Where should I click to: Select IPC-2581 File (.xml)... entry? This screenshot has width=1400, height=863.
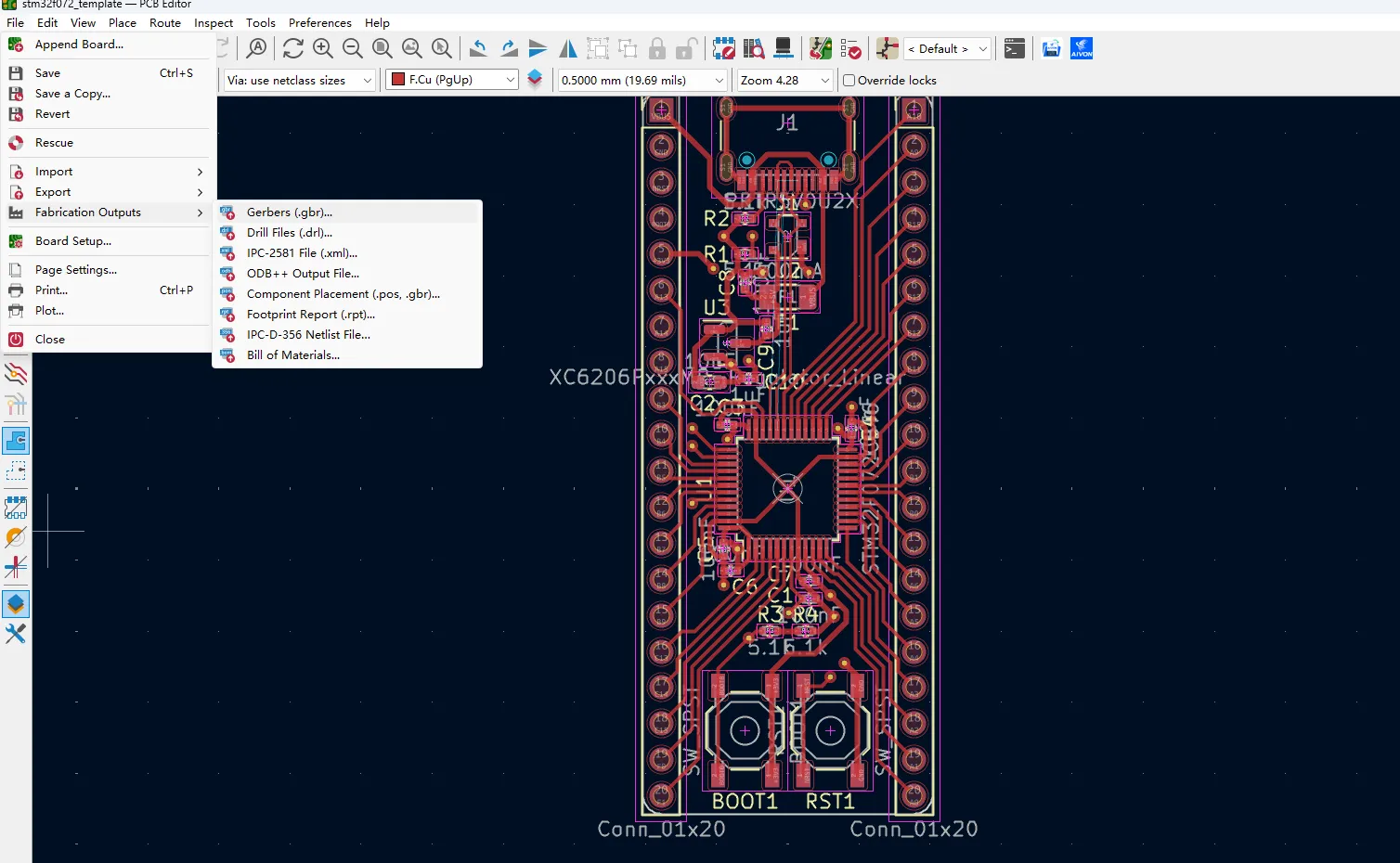pos(347,253)
